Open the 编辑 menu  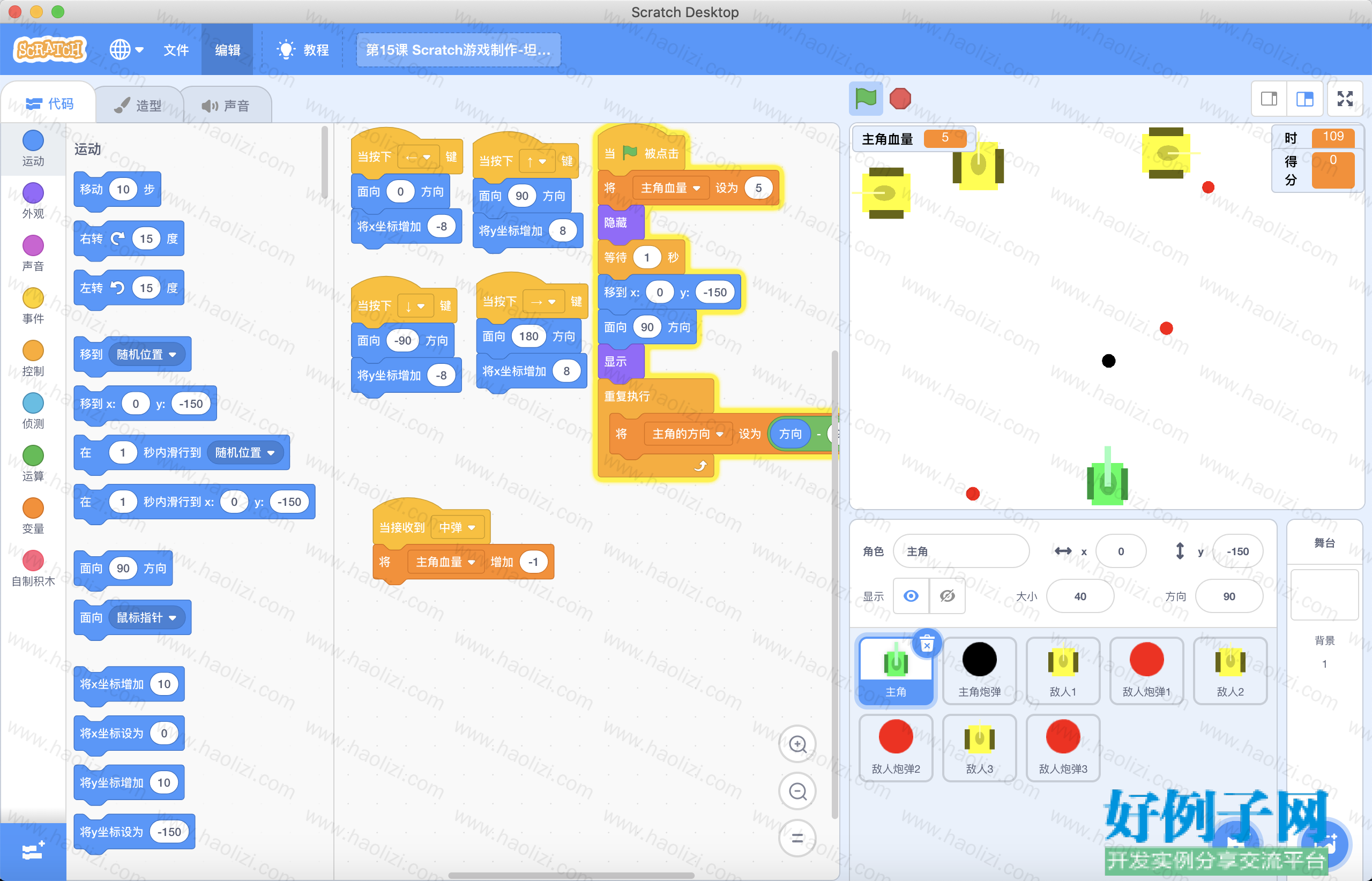click(x=227, y=50)
